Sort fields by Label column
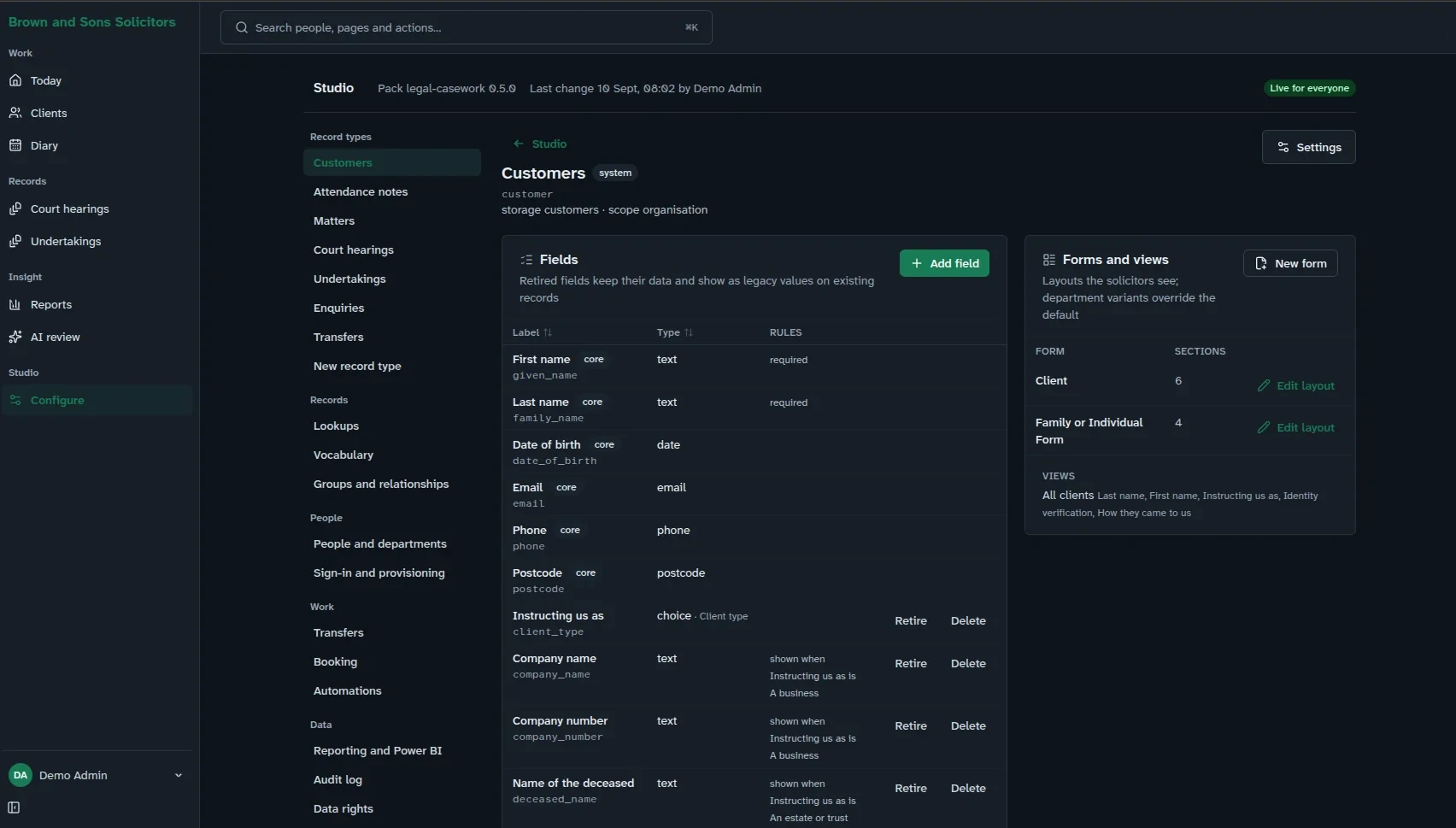 pyautogui.click(x=531, y=332)
